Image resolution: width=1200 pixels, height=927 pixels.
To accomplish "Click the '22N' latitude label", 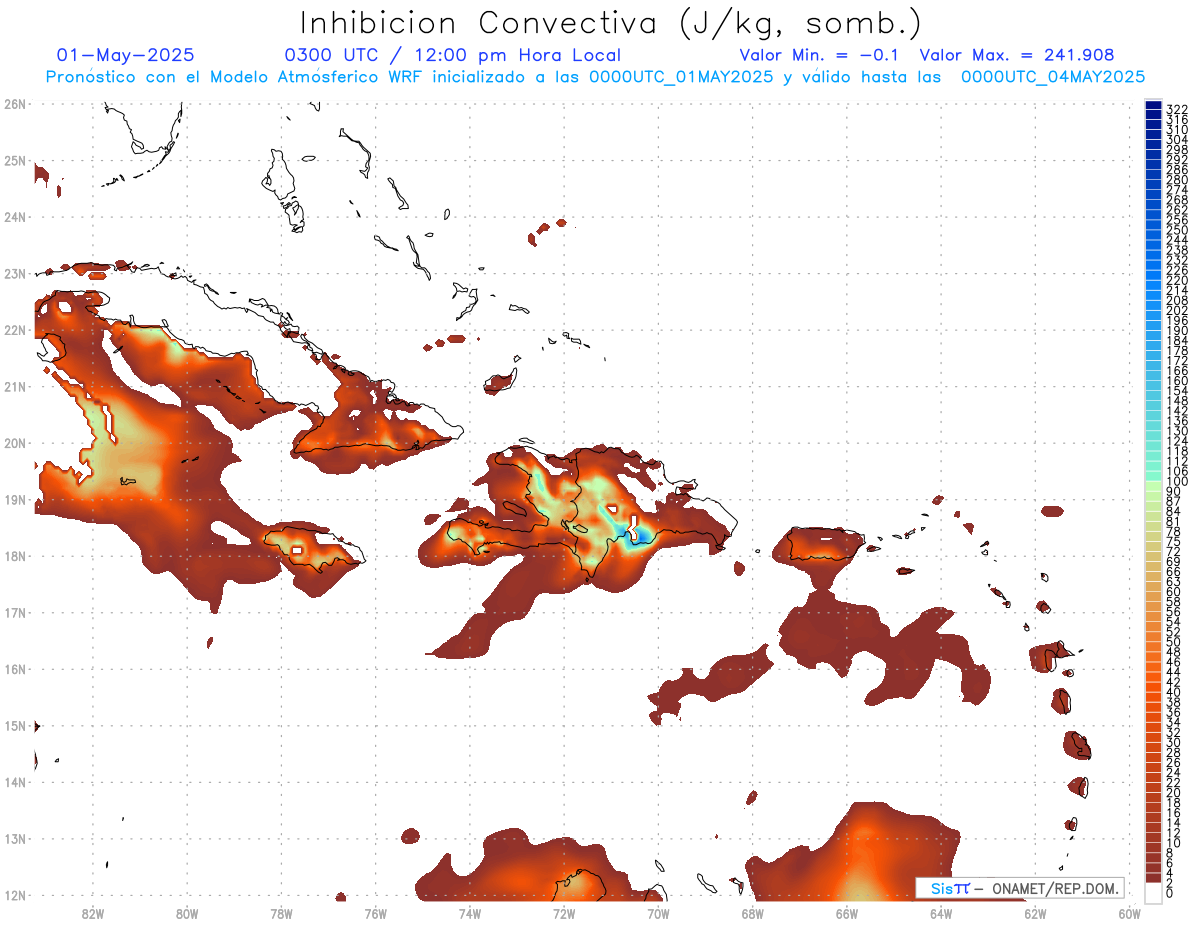I will [14, 330].
